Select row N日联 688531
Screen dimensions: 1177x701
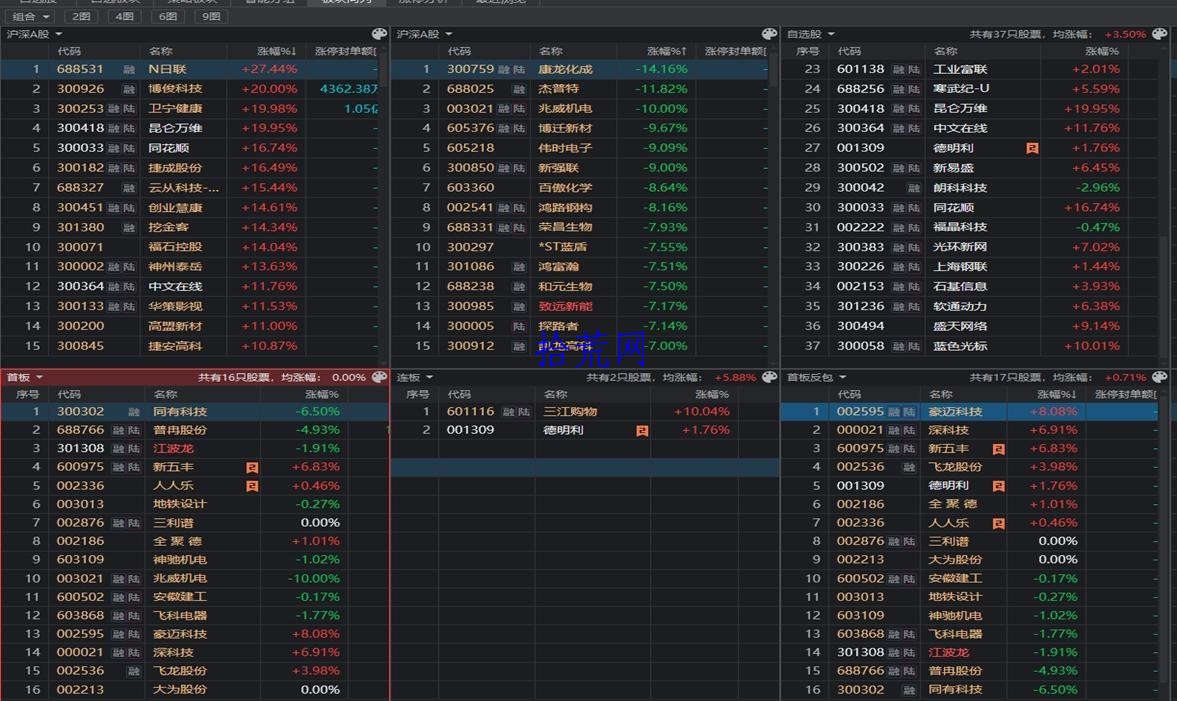pyautogui.click(x=189, y=69)
